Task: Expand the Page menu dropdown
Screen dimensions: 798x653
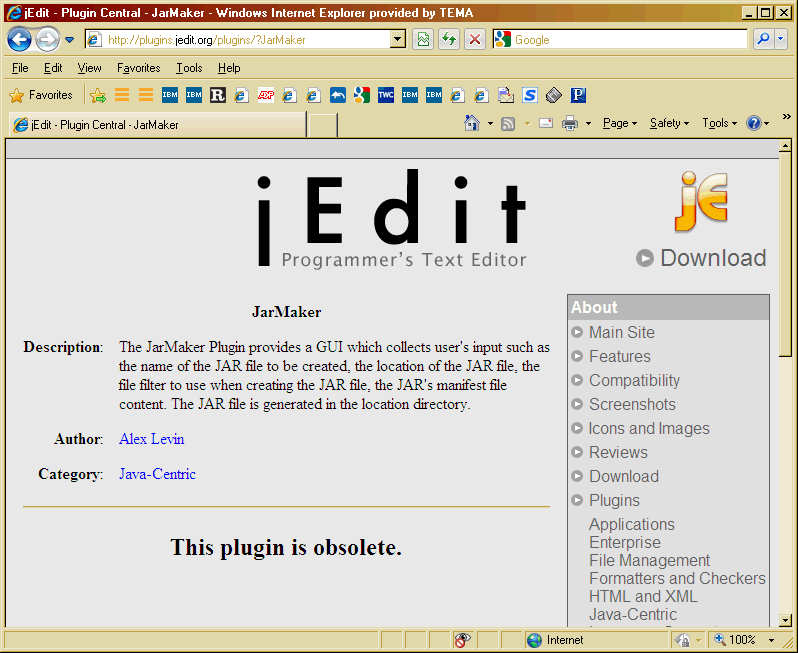Action: (620, 123)
